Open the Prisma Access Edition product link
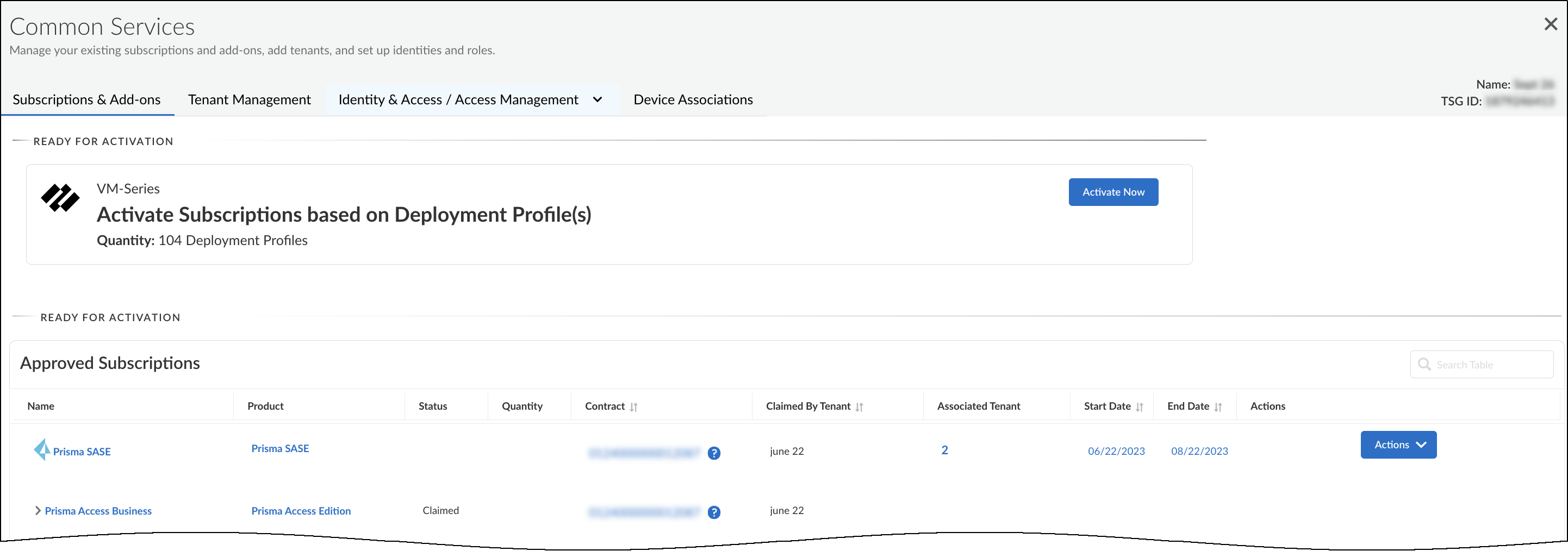 301,511
